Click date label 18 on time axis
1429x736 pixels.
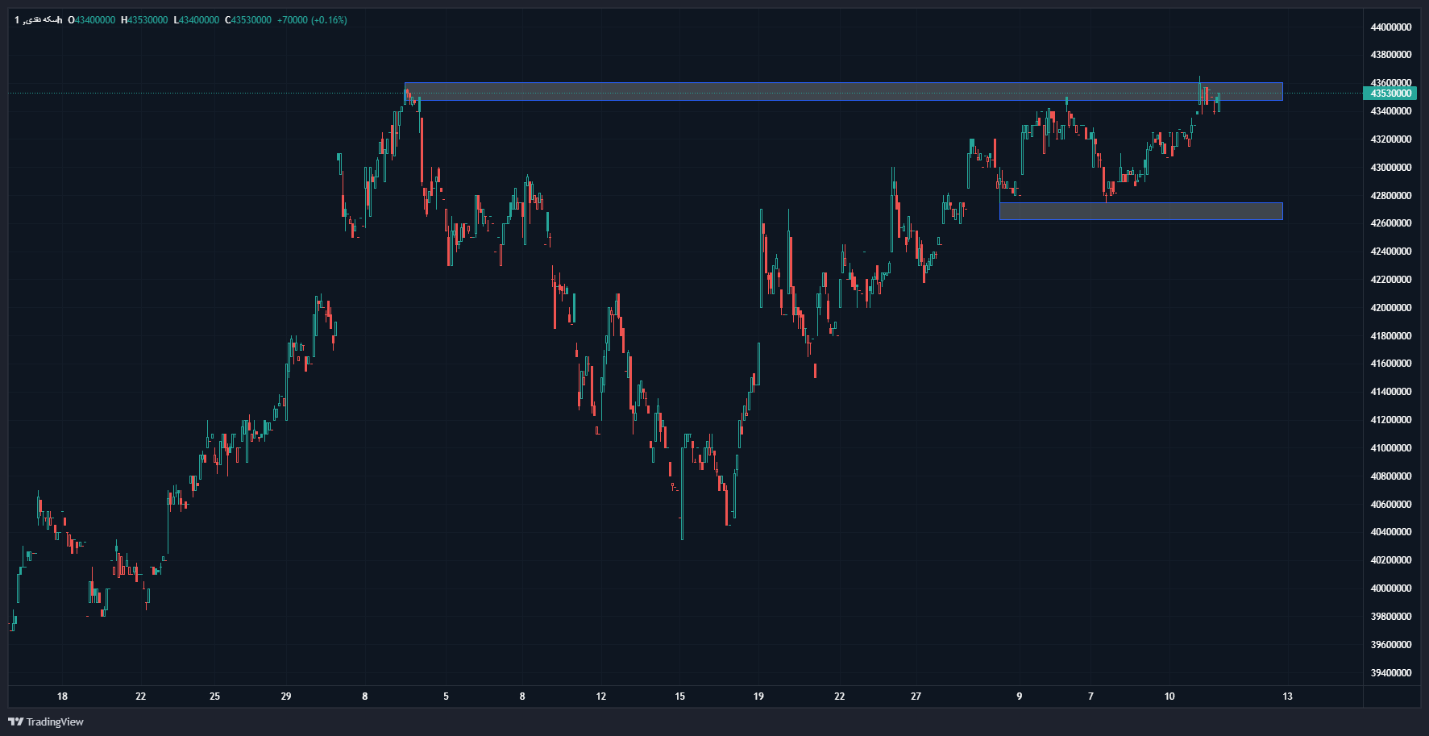[x=62, y=696]
